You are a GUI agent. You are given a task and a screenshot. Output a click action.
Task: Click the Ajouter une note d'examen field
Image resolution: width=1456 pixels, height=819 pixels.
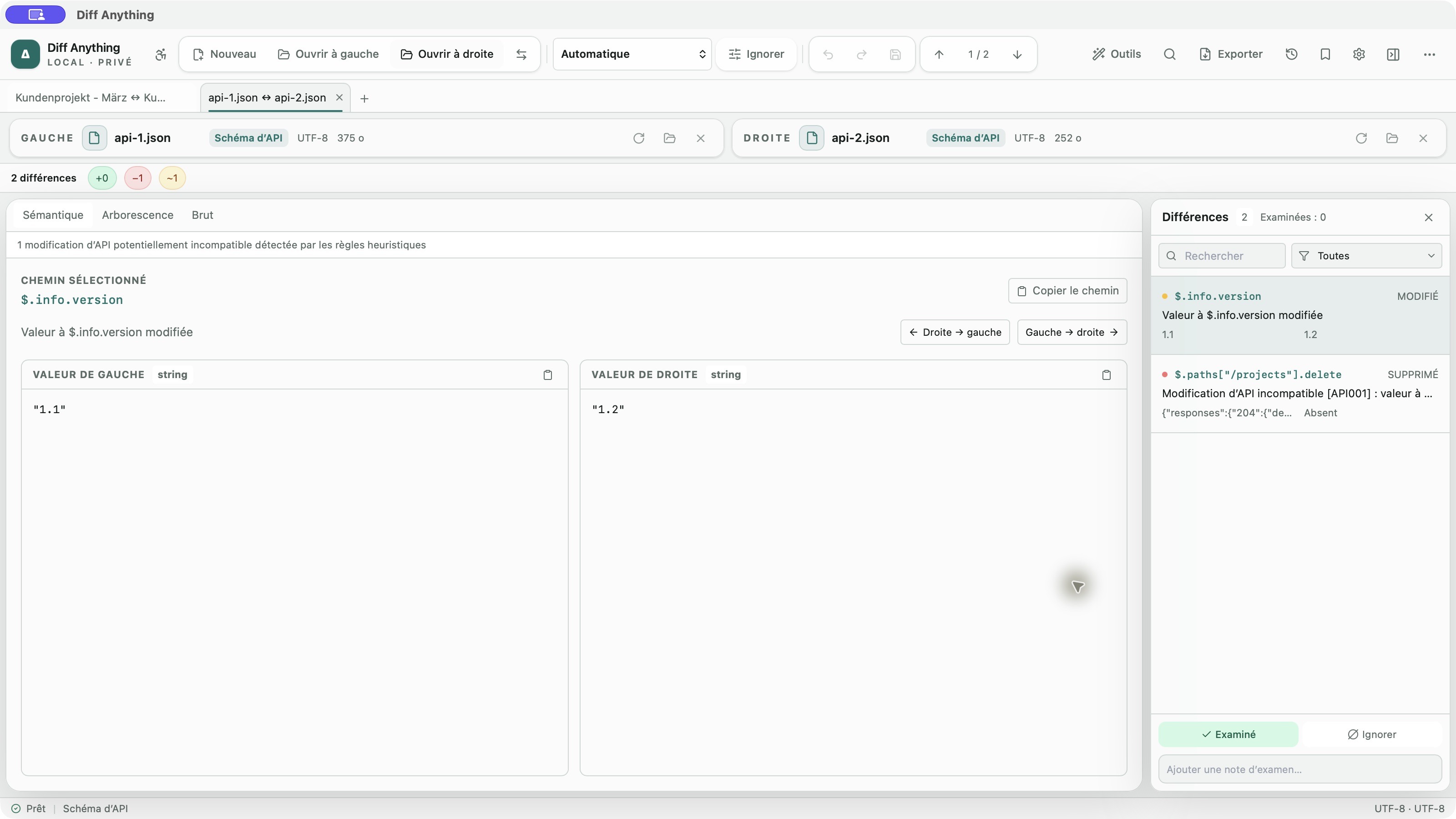pyautogui.click(x=1300, y=769)
